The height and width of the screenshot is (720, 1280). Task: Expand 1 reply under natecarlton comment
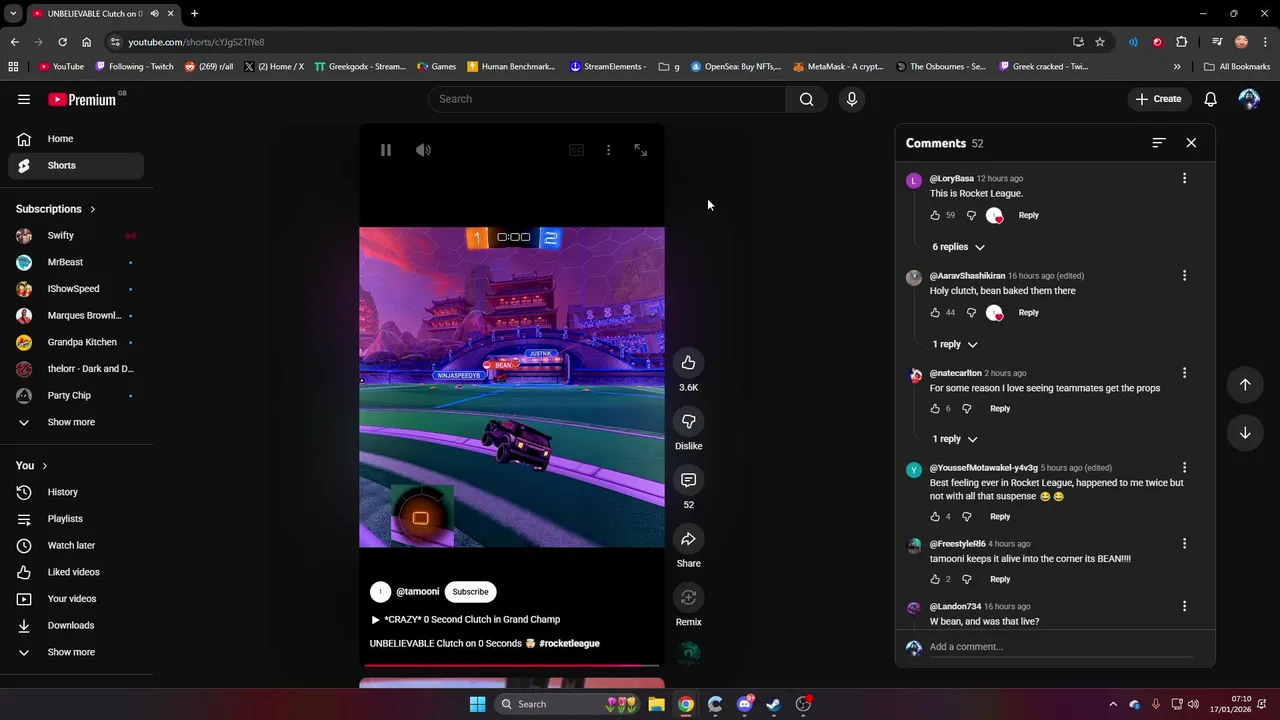coord(955,439)
